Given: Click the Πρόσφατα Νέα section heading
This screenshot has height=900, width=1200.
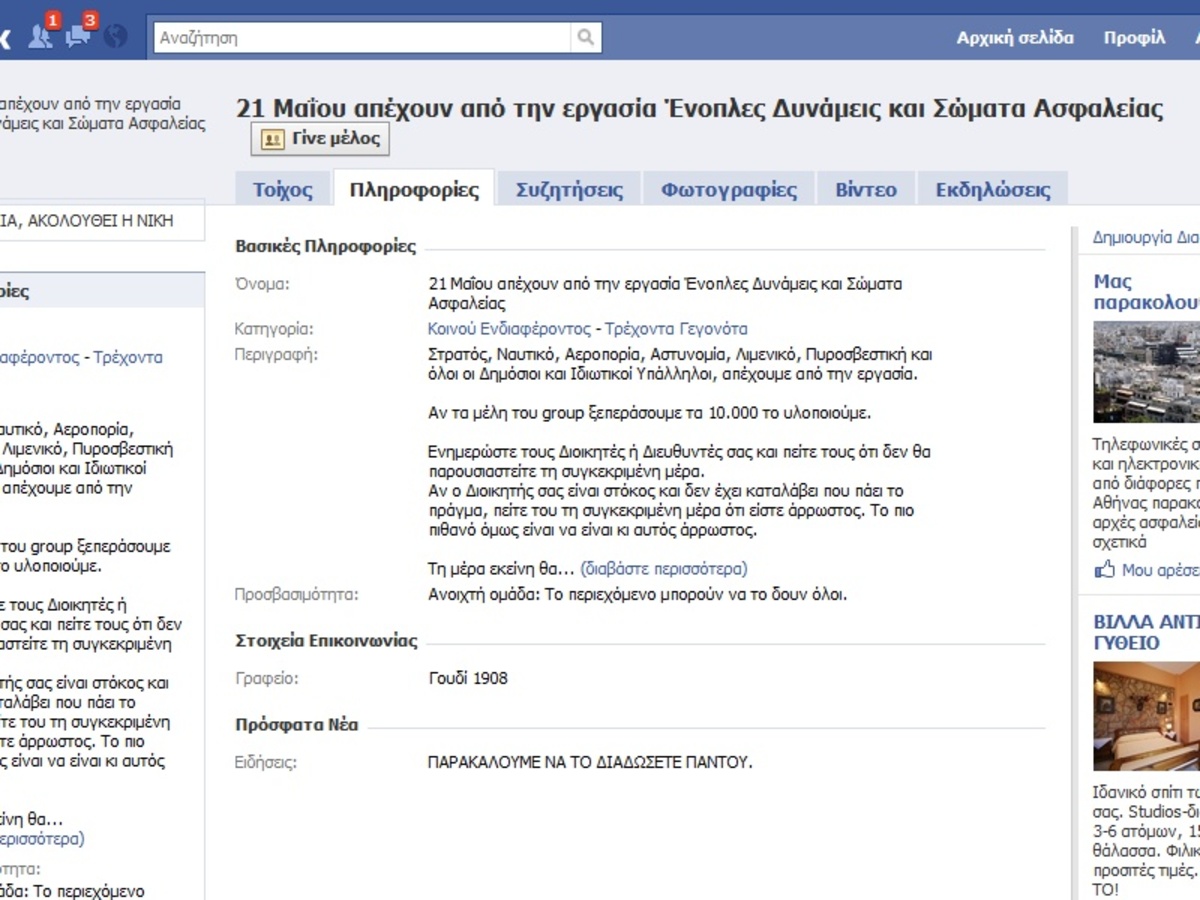Looking at the screenshot, I should 297,725.
